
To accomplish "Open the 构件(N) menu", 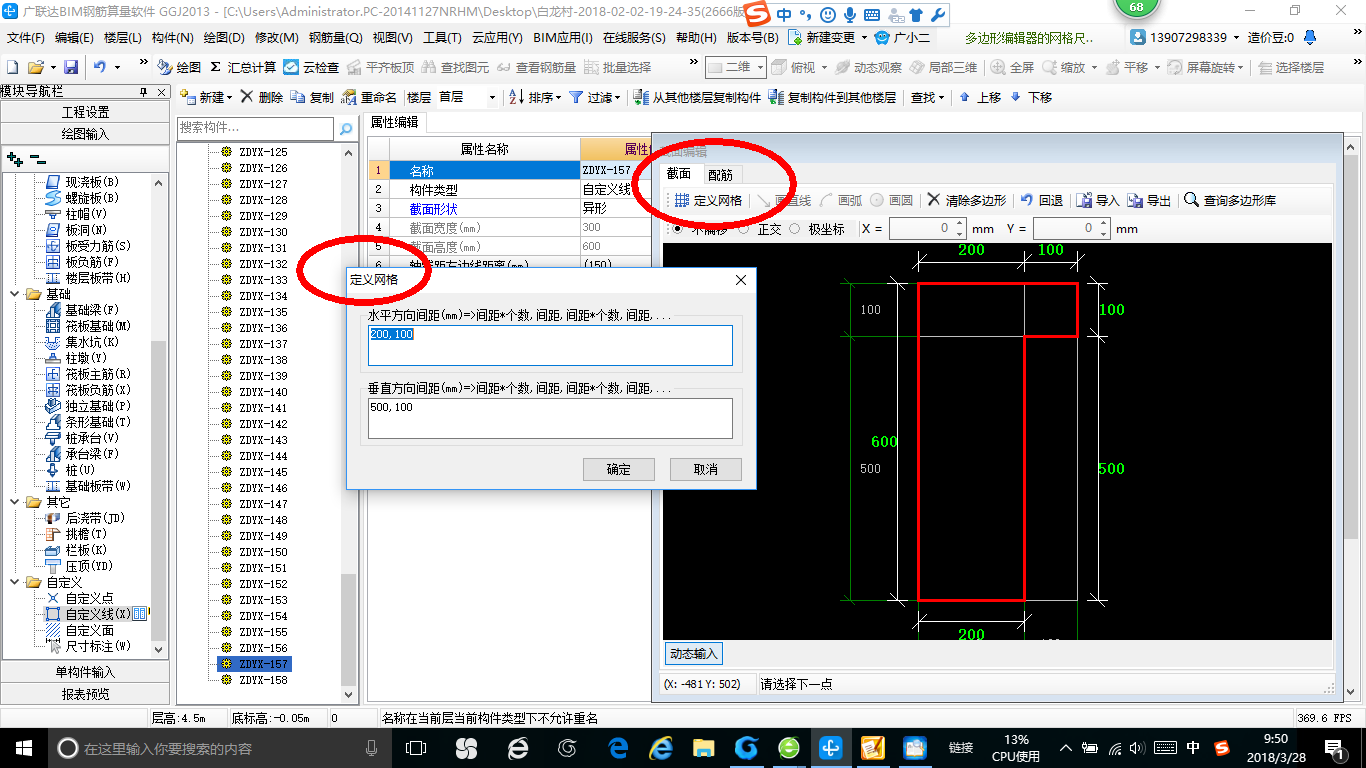I will pyautogui.click(x=172, y=38).
